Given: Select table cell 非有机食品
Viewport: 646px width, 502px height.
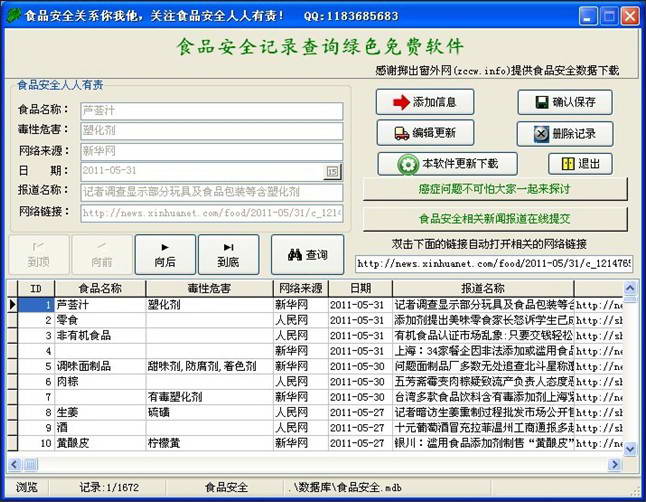Looking at the screenshot, I should coord(100,335).
